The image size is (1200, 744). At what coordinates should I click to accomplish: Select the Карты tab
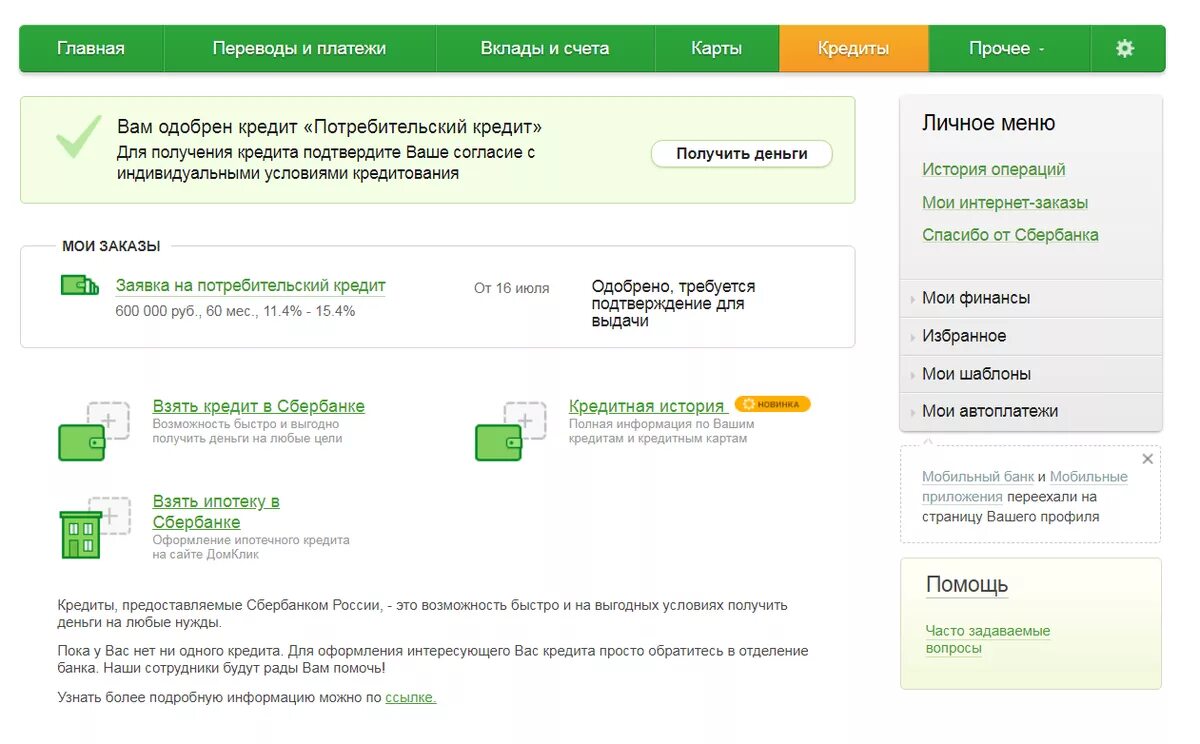[x=717, y=48]
